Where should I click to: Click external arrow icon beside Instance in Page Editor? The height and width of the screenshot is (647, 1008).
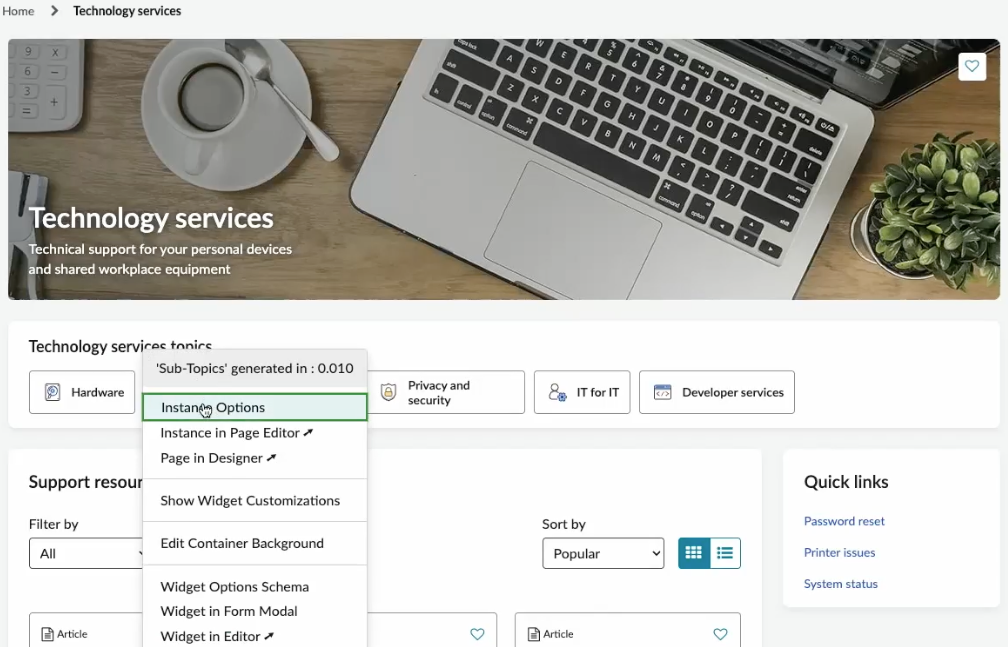(x=309, y=433)
